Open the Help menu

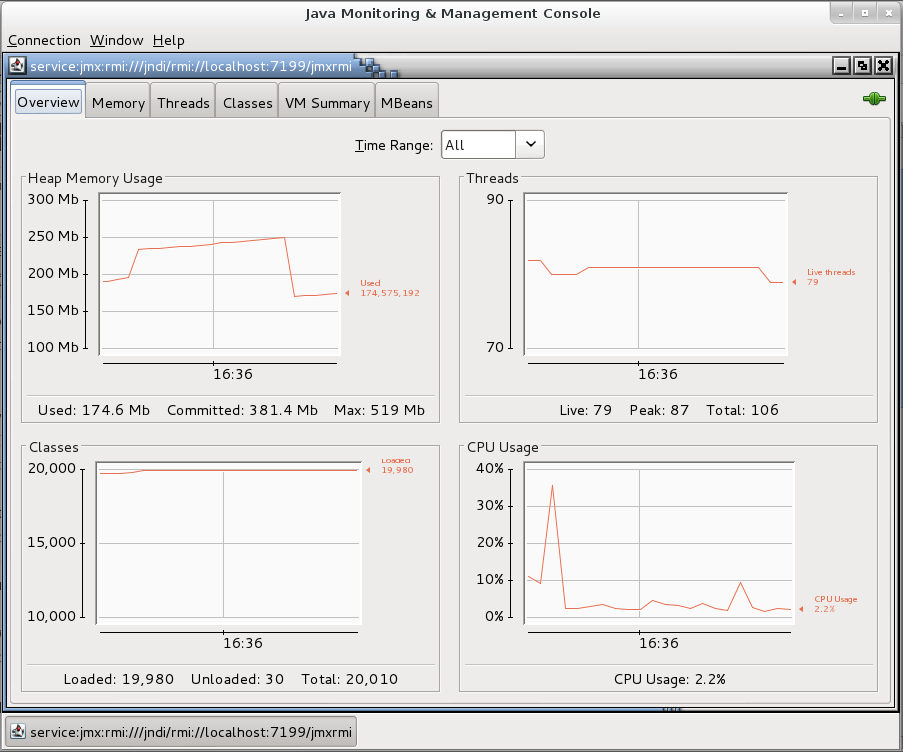(168, 40)
